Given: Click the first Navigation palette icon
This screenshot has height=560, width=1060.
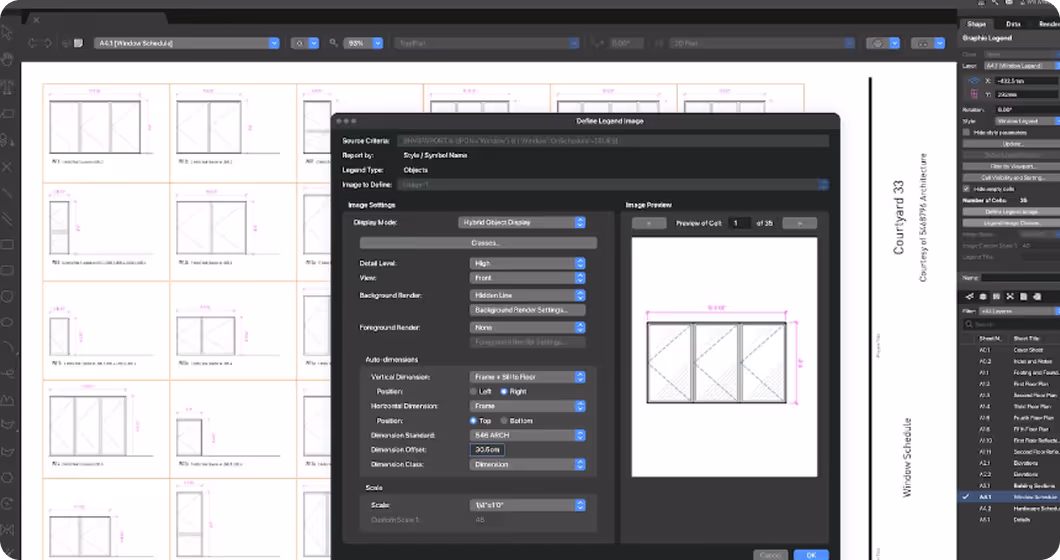Looking at the screenshot, I should point(969,296).
